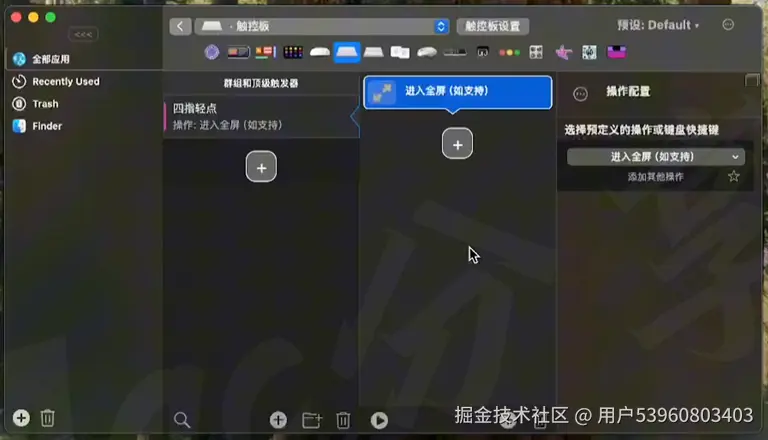The image size is (768, 440).
Task: Select the normal mouse trigger icon
Action: [427, 52]
